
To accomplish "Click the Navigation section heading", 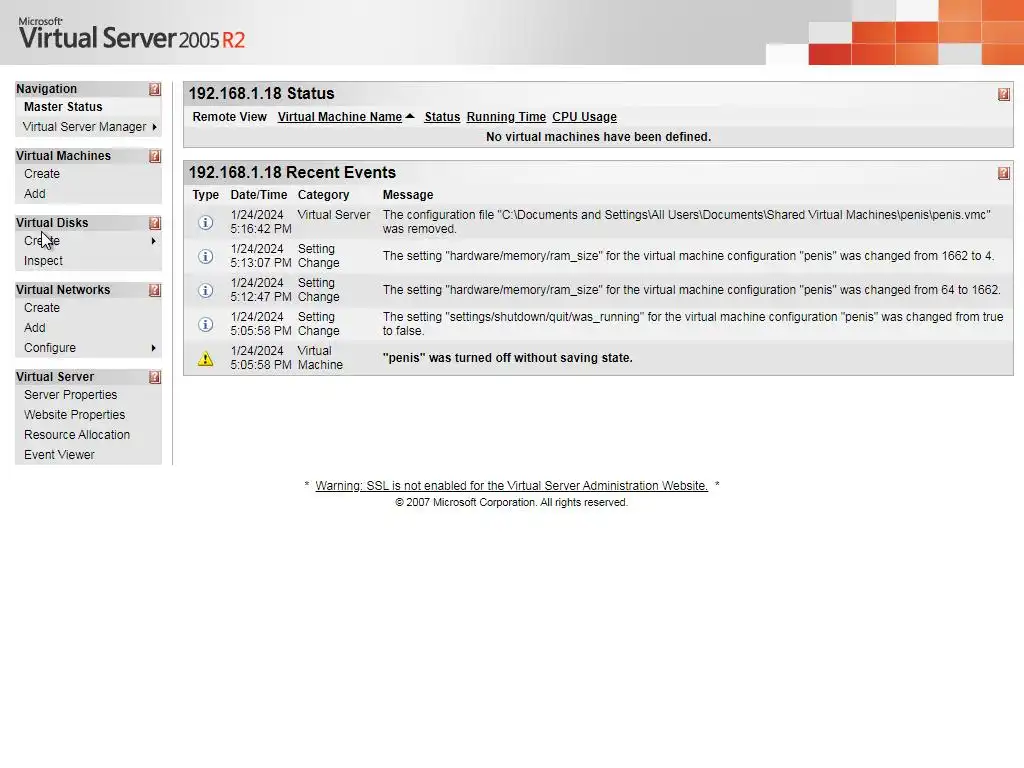I will point(46,89).
